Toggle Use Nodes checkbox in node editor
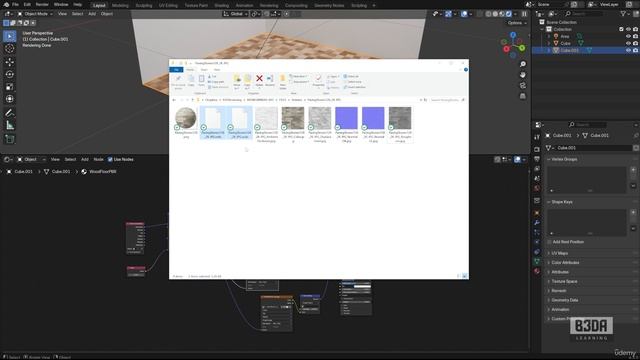 point(110,159)
